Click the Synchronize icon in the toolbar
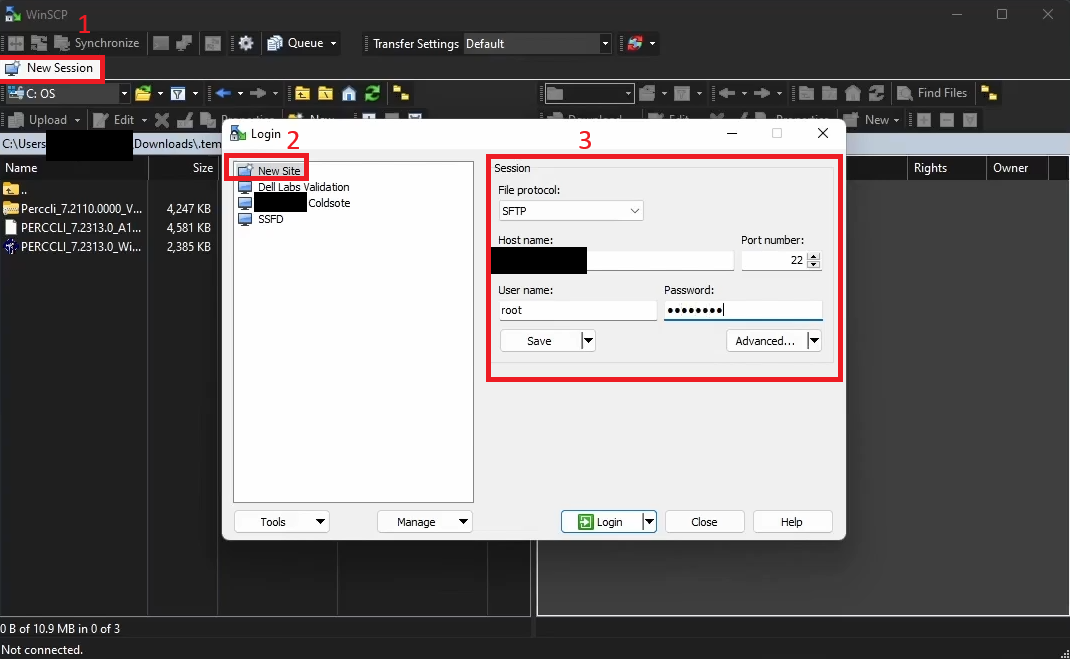This screenshot has height=659, width=1070. pos(62,43)
